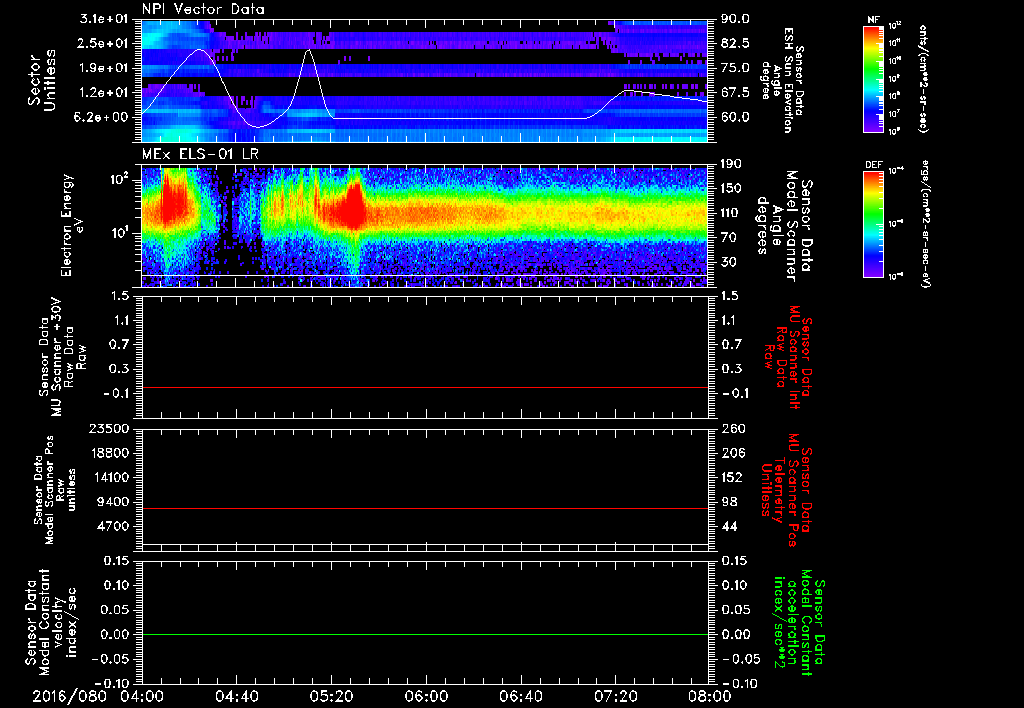Click the 10¹ electron energy tick label
Screen dimensions: 1024x708
click(x=118, y=233)
